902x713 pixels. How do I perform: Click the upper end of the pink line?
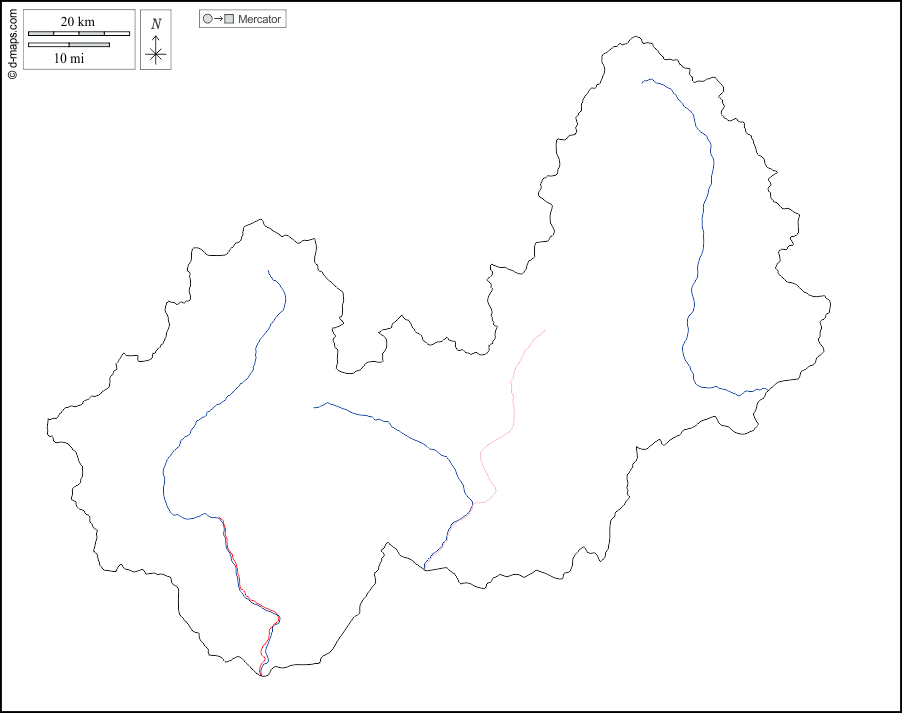[x=544, y=330]
